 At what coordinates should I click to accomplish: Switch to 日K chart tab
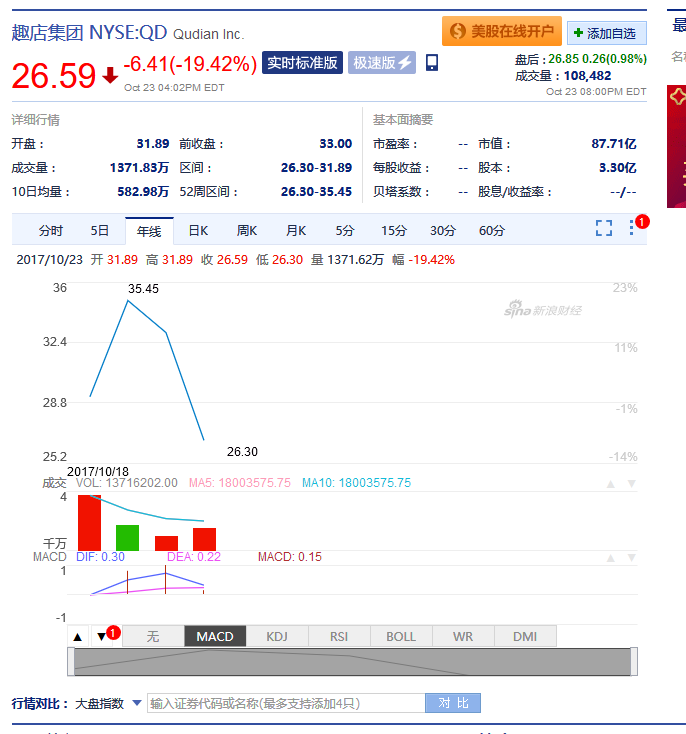tap(198, 230)
